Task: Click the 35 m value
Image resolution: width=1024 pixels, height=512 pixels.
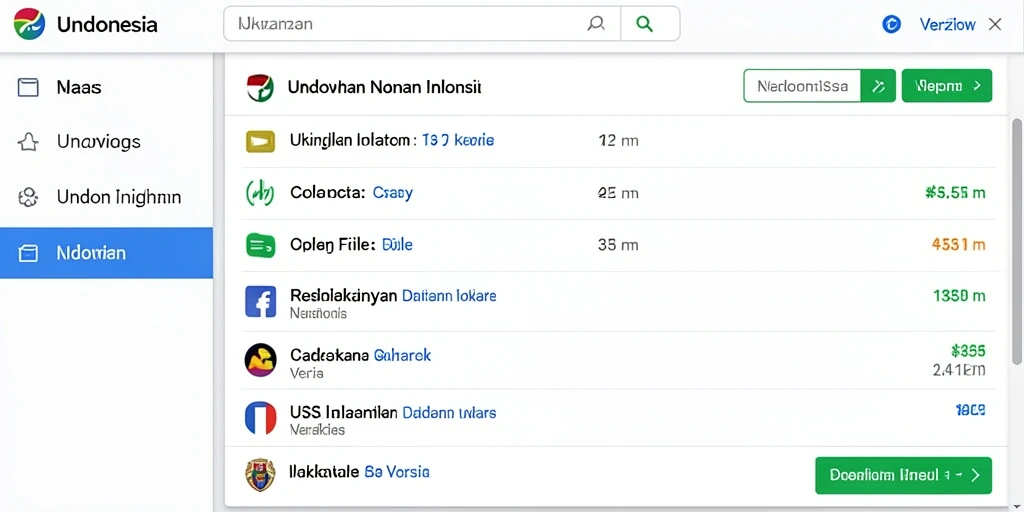Action: point(618,245)
